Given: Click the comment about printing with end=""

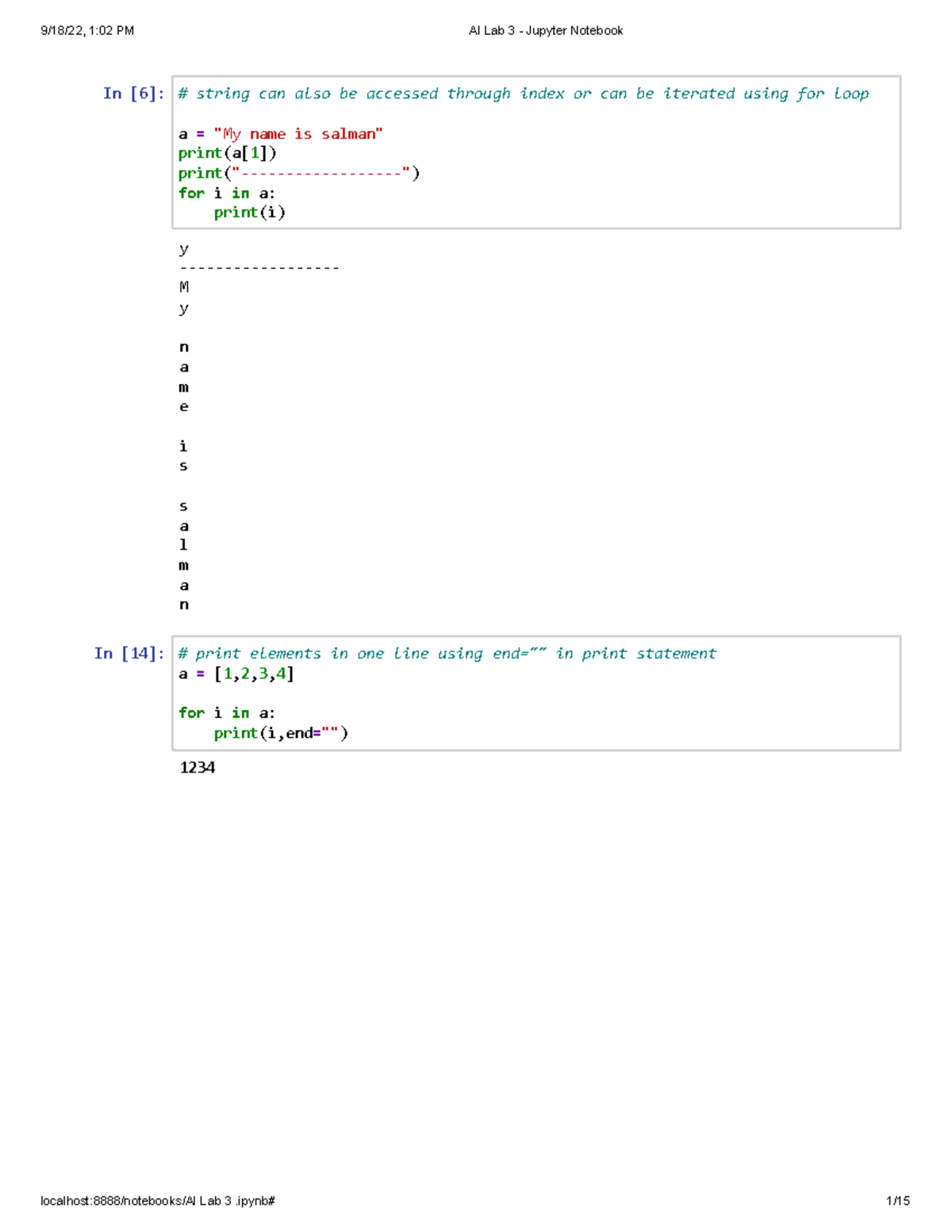Looking at the screenshot, I should click(447, 654).
